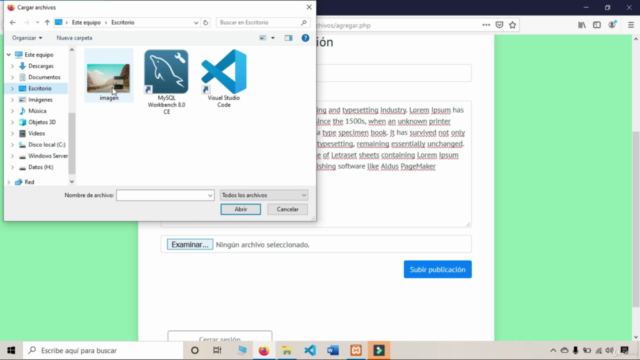The height and width of the screenshot is (360, 640).
Task: Click volume icon in system tray
Action: coord(609,350)
